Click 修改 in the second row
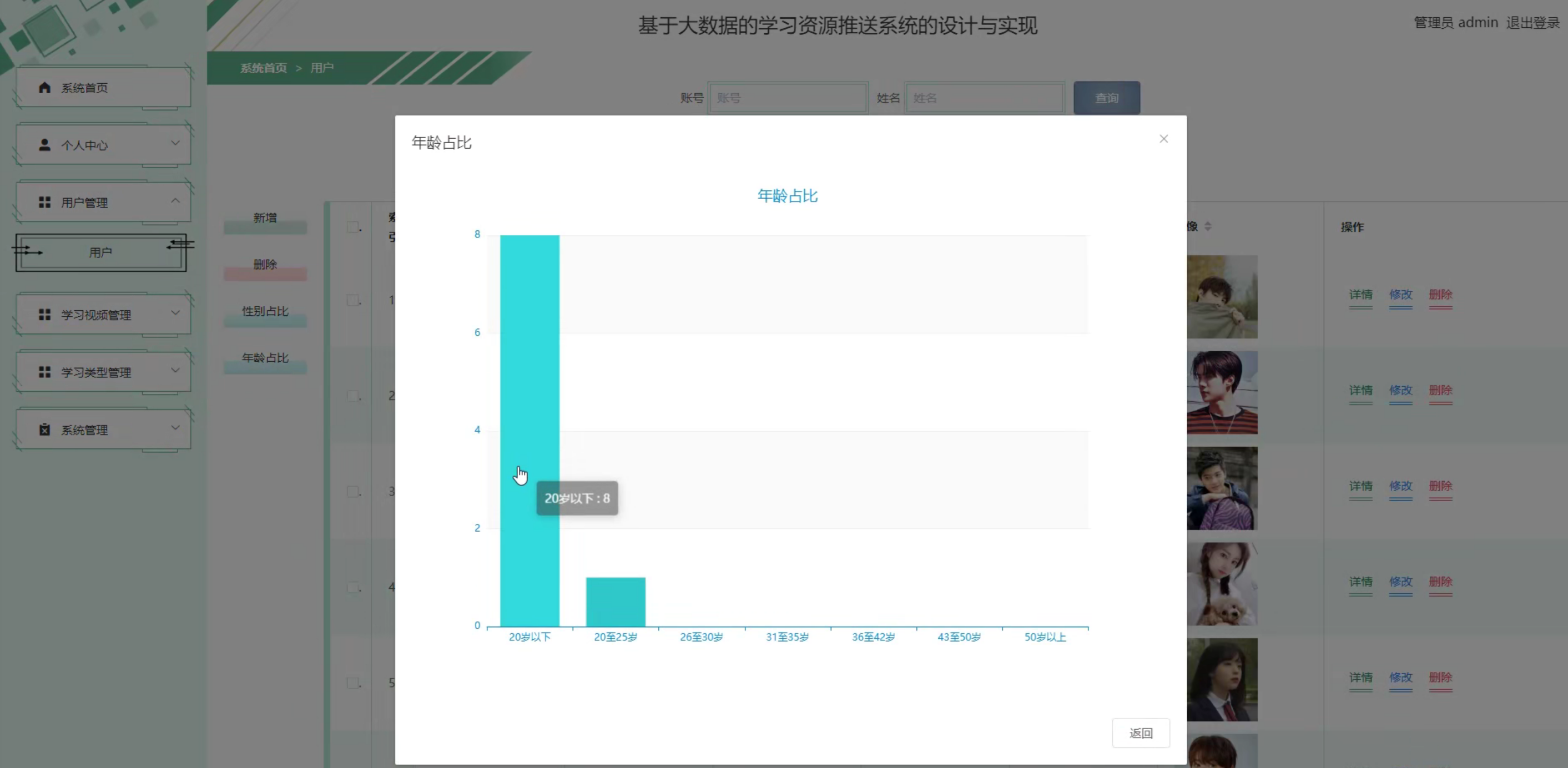The height and width of the screenshot is (768, 1568). pyautogui.click(x=1400, y=390)
